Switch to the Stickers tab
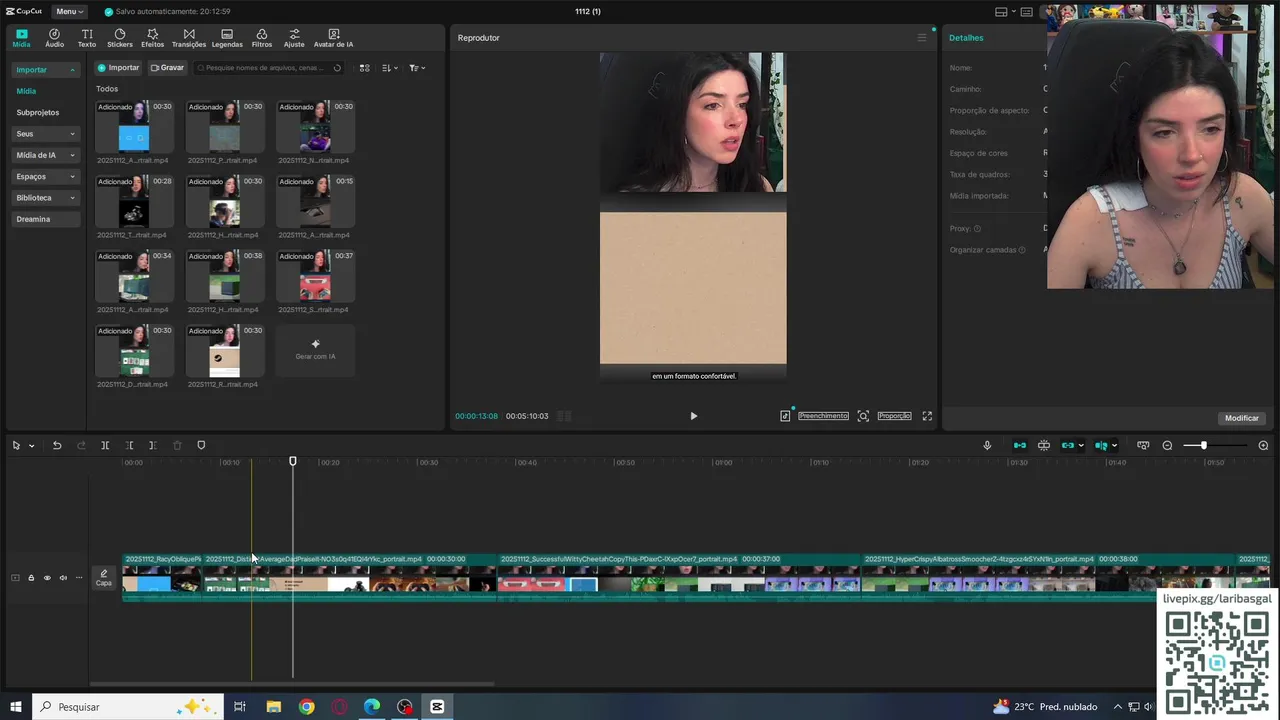Image resolution: width=1280 pixels, height=720 pixels. [120, 38]
